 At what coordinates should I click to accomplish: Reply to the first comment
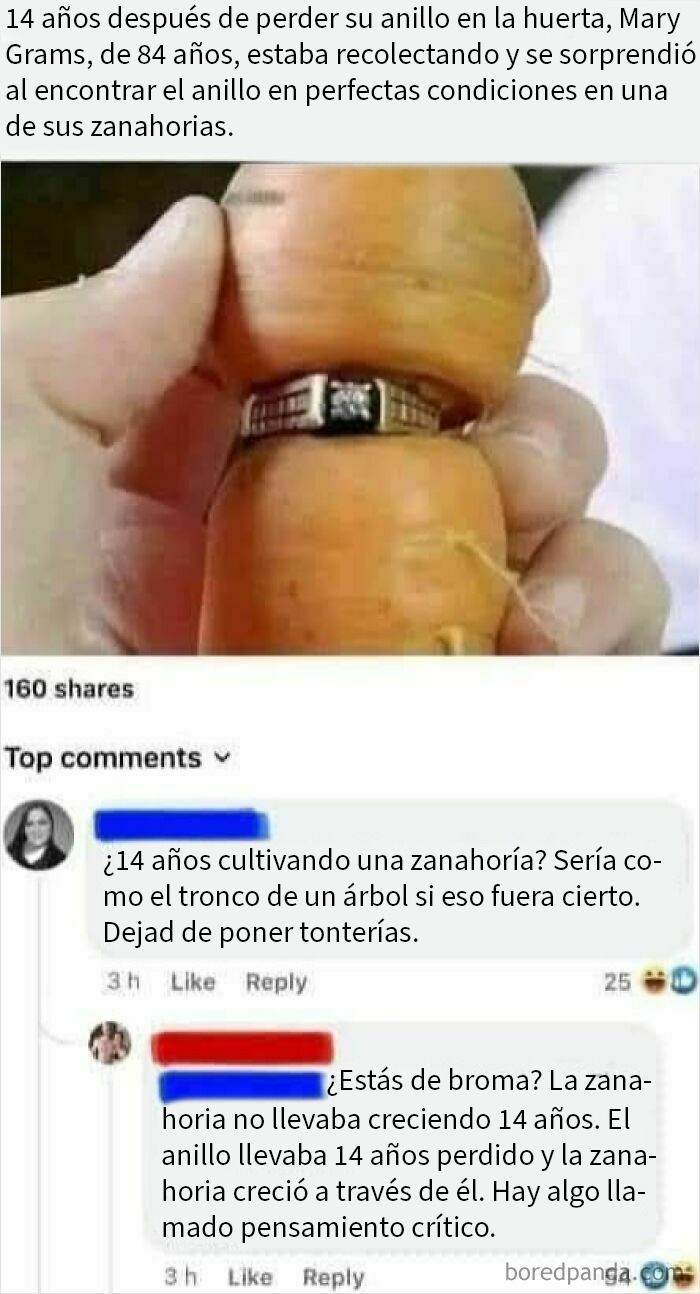coord(276,982)
